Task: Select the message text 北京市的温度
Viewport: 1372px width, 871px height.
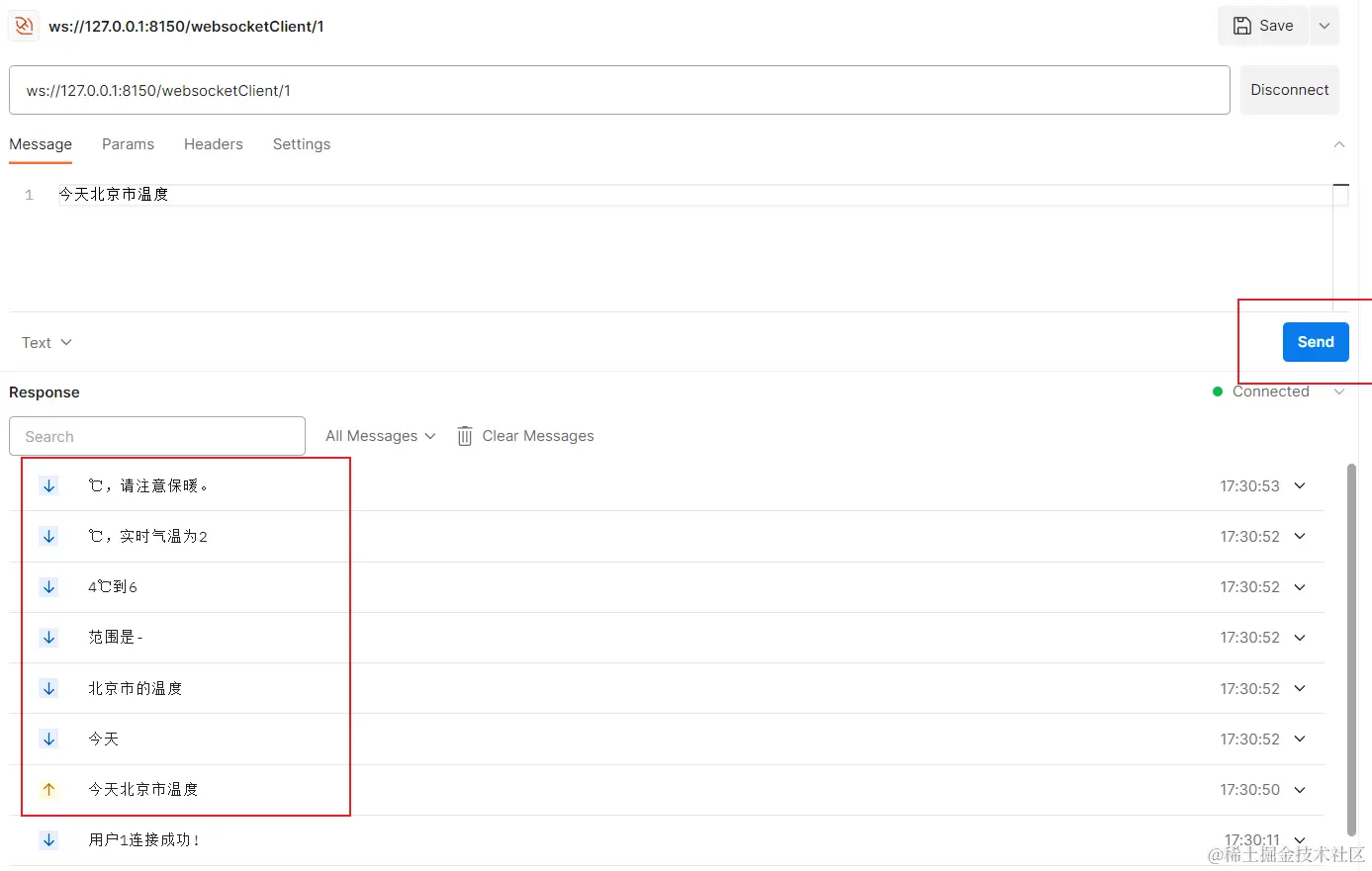Action: 136,688
